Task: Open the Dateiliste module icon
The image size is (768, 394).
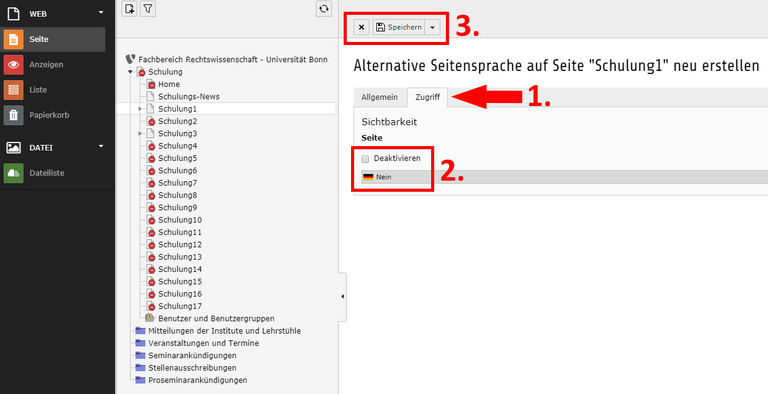Action: click(x=13, y=173)
